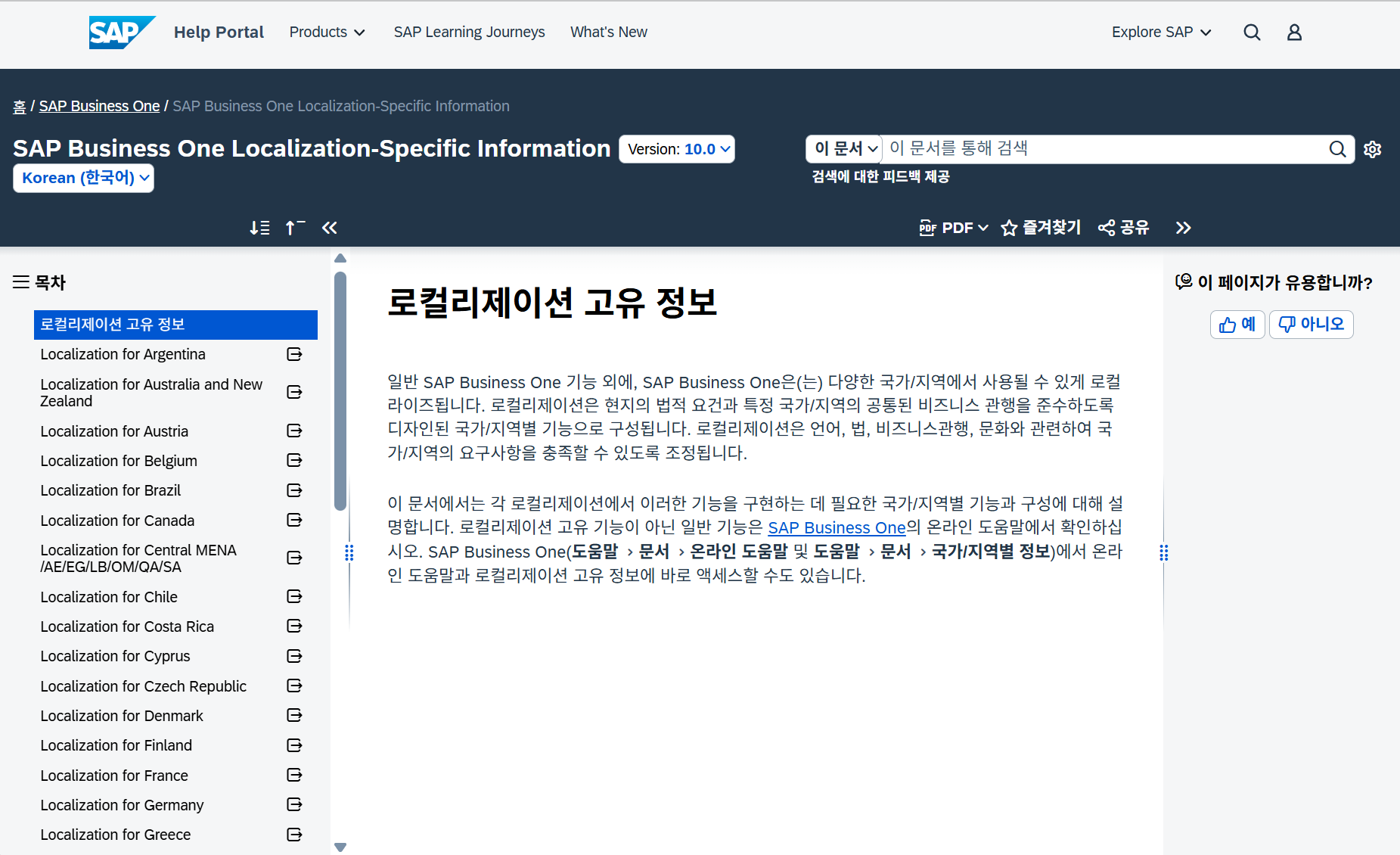Screen dimensions: 1400x855
Task: Open the Korean language selector
Action: [83, 178]
